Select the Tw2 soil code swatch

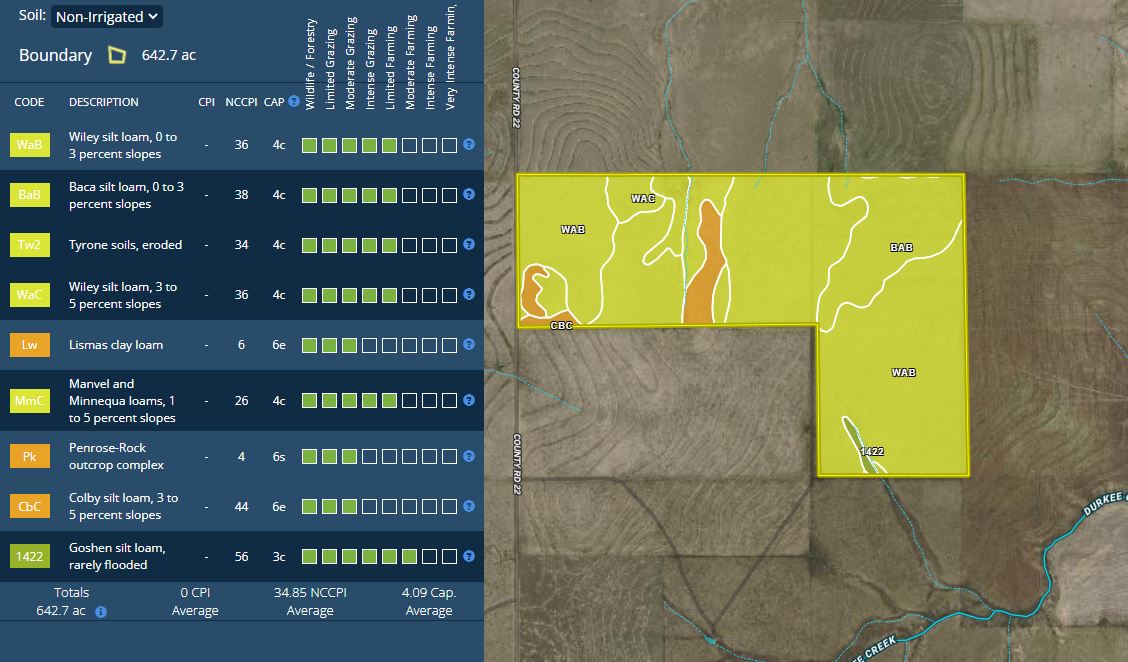pos(29,245)
